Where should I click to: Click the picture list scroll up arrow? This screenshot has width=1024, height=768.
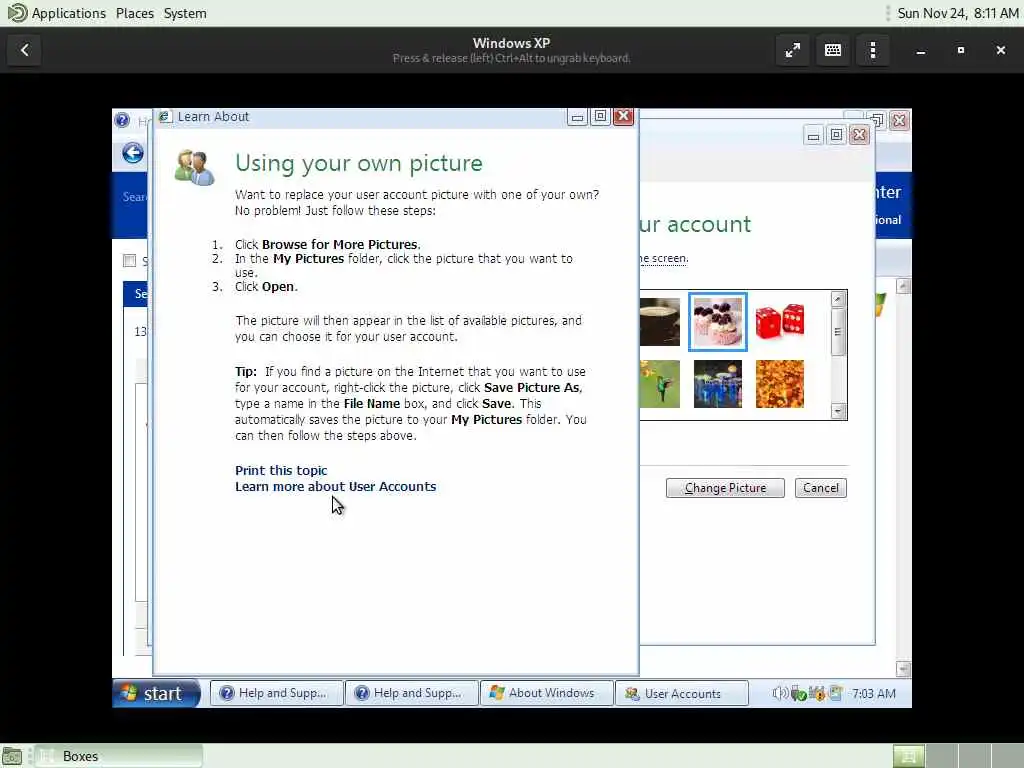pos(838,299)
